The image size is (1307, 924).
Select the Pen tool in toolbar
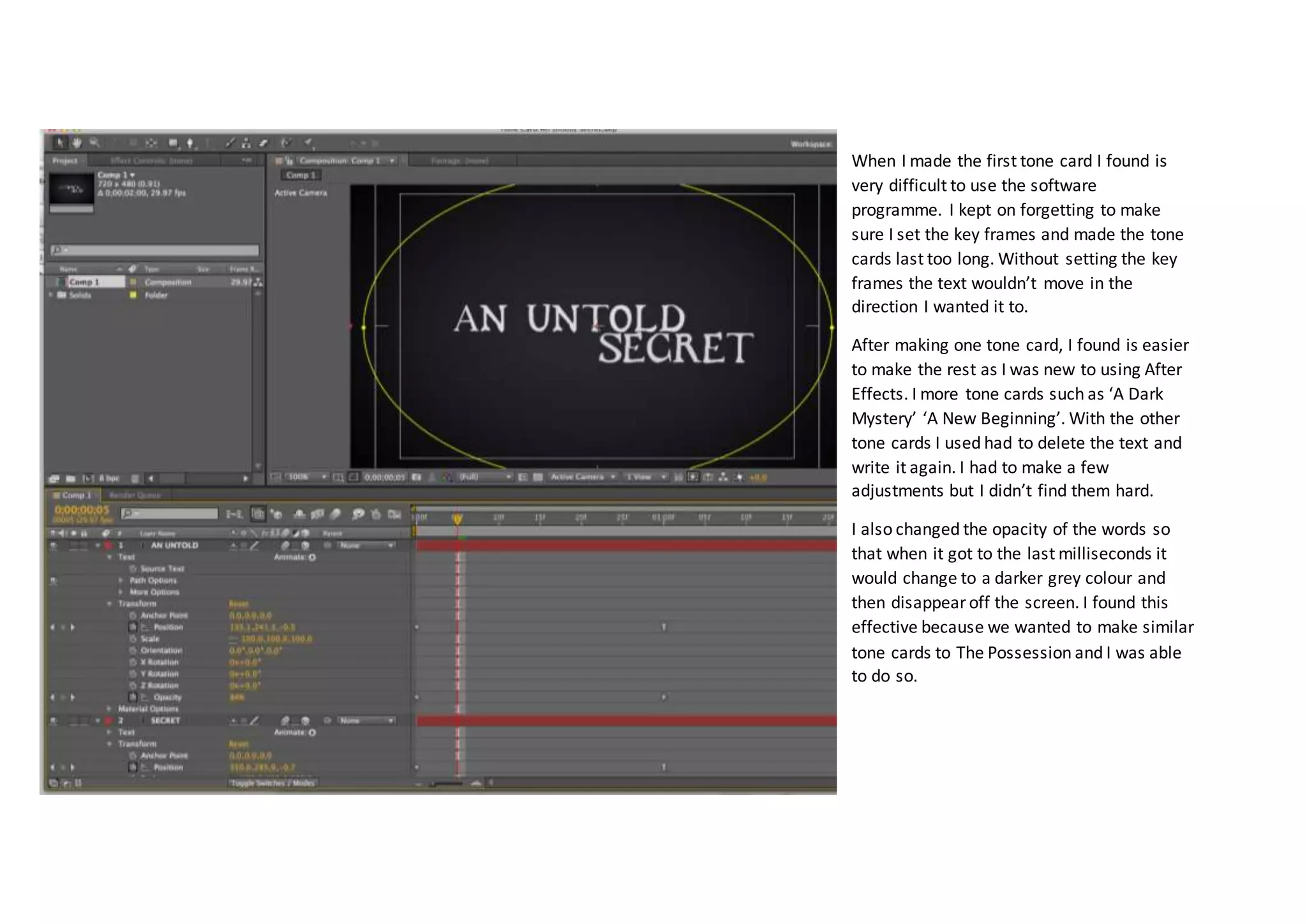[x=190, y=144]
